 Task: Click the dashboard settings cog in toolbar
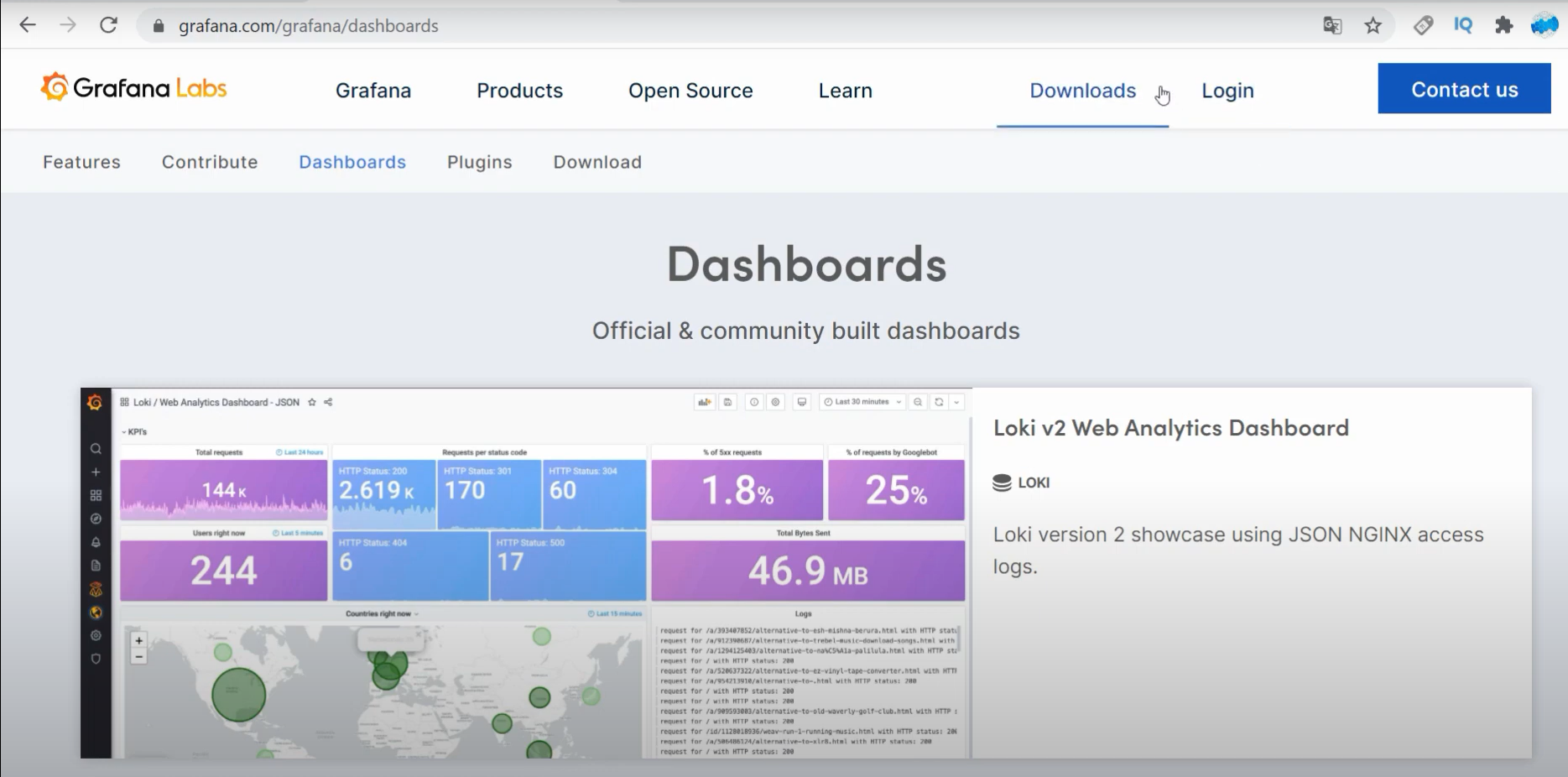click(775, 403)
